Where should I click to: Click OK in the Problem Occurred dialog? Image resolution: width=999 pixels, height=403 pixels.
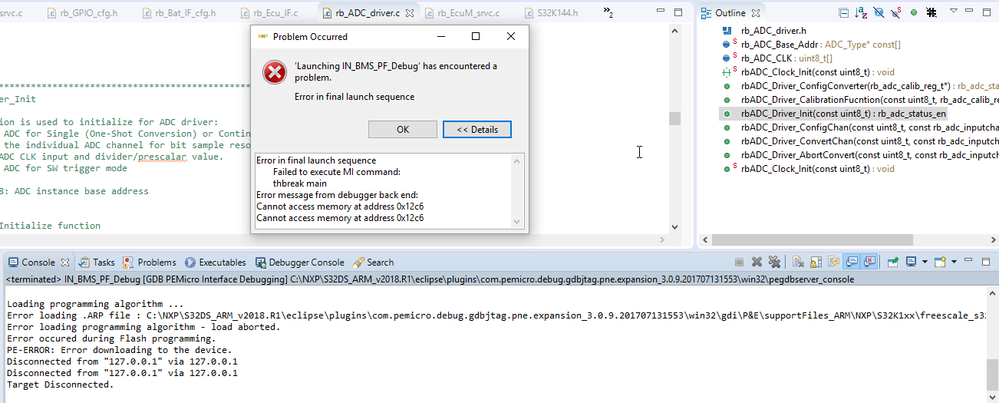[403, 129]
